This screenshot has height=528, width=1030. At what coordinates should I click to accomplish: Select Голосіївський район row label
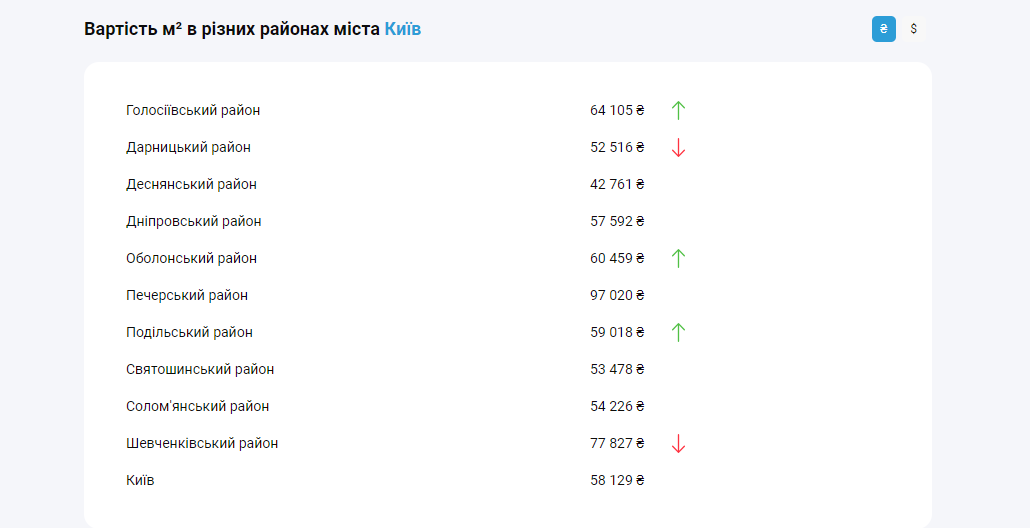(x=193, y=110)
